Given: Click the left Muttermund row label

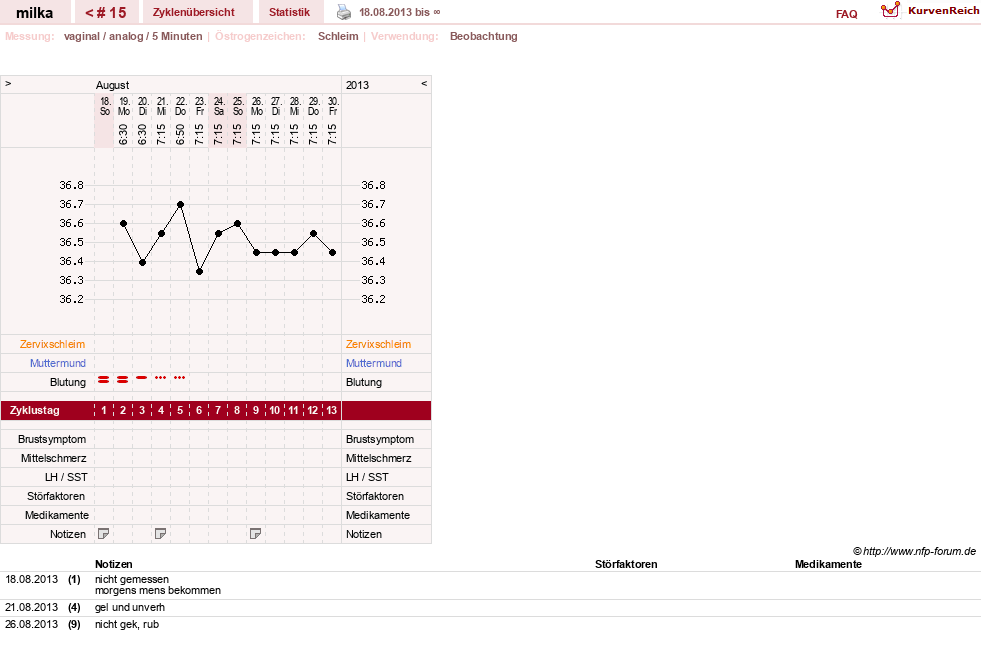Looking at the screenshot, I should tap(58, 363).
